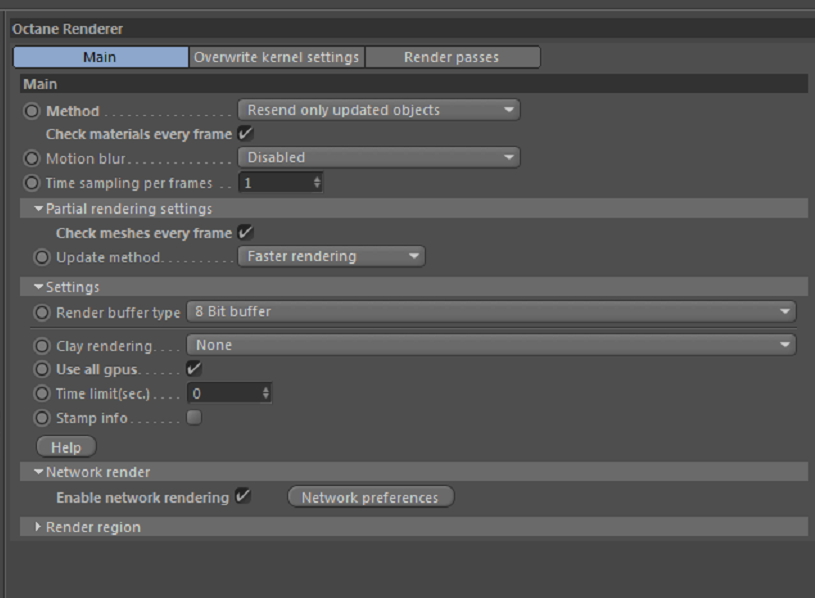Click the animation dot beside Time limit
The width and height of the screenshot is (815, 598).
pos(42,394)
